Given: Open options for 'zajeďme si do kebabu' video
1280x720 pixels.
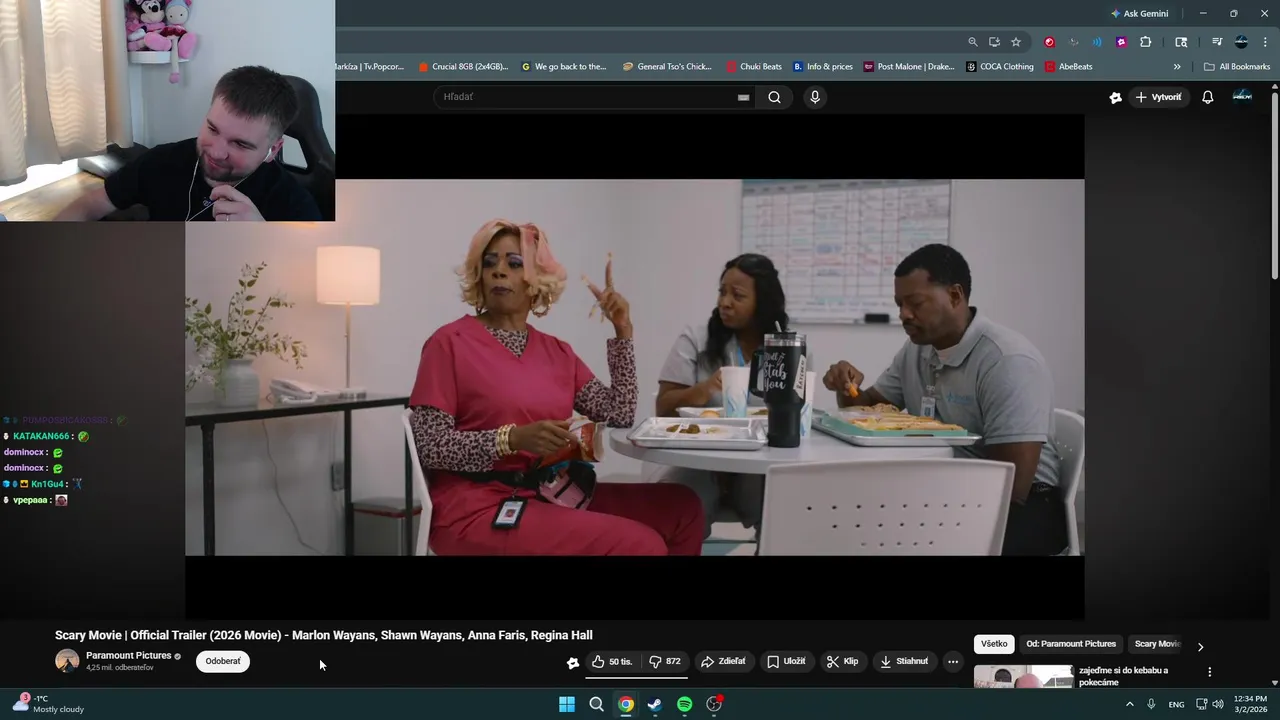Looking at the screenshot, I should click(x=1209, y=672).
